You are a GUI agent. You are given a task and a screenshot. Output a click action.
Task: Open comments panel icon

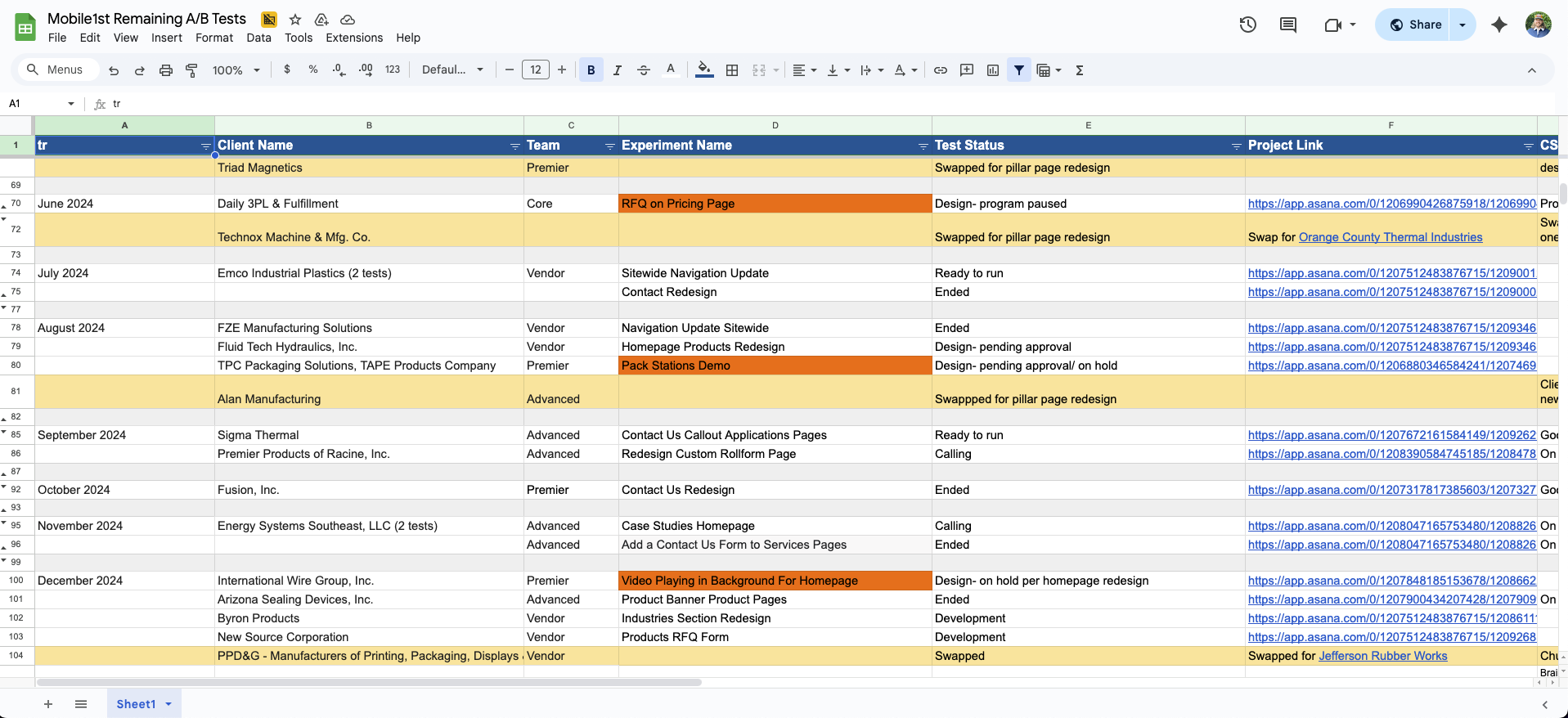point(1288,25)
